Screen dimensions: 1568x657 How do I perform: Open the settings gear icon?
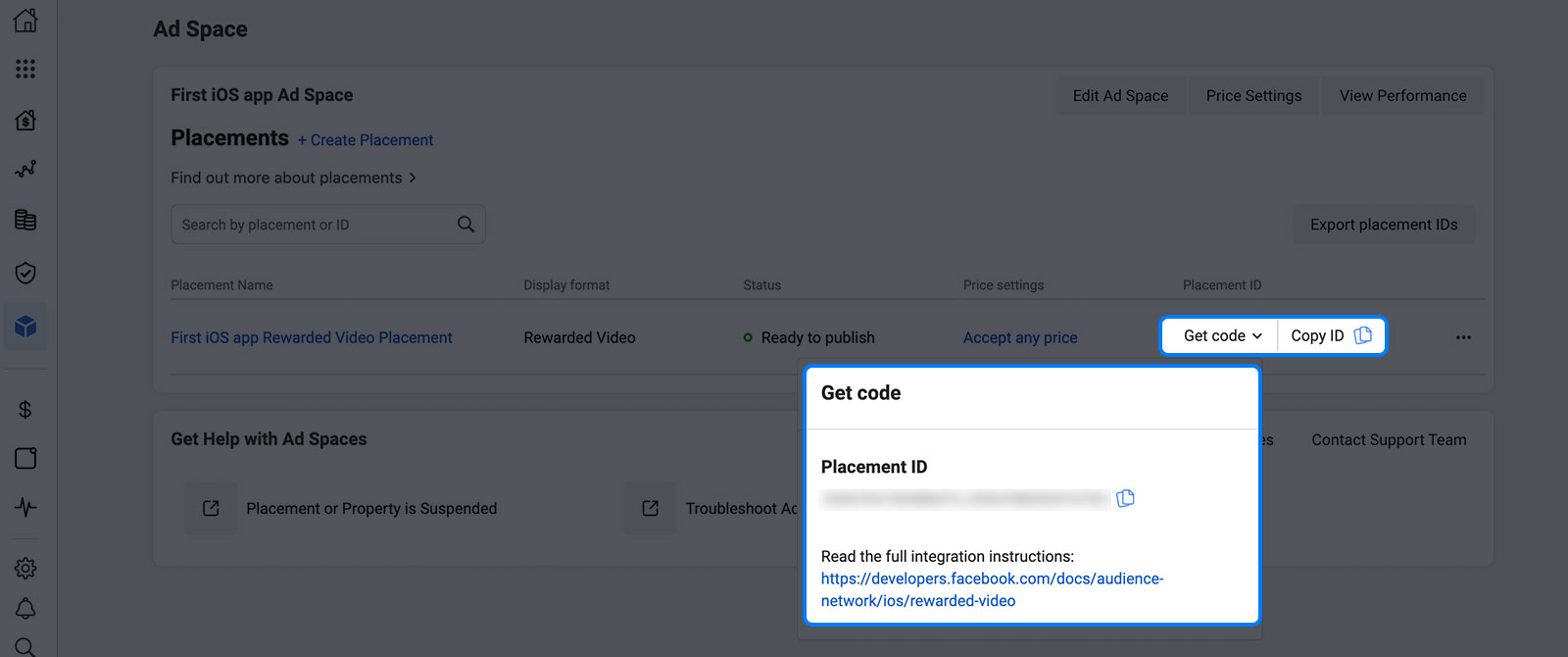25,568
